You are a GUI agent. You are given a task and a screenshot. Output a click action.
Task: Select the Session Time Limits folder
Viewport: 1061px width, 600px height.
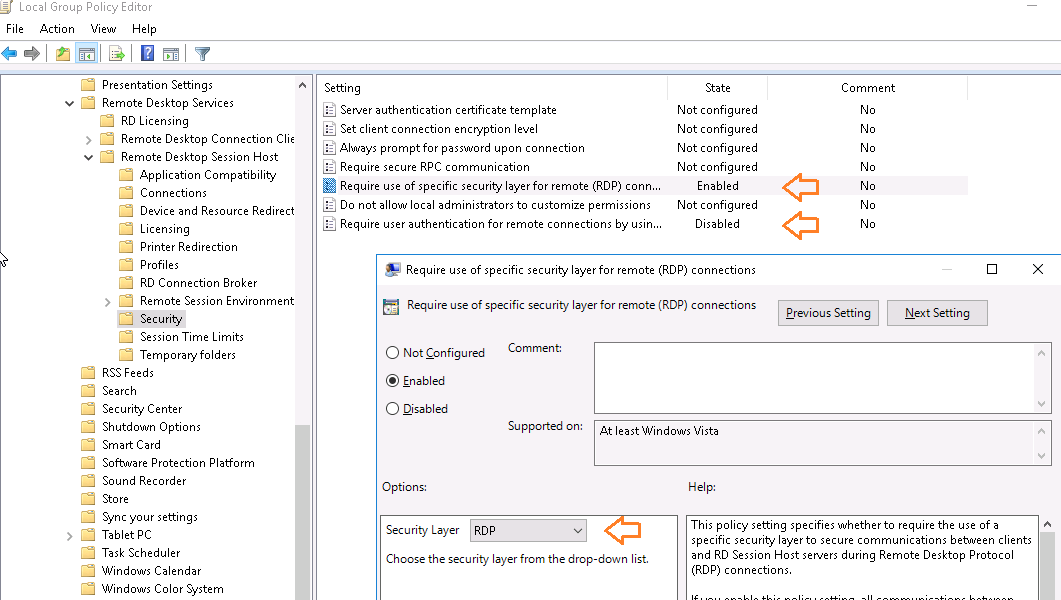click(191, 337)
